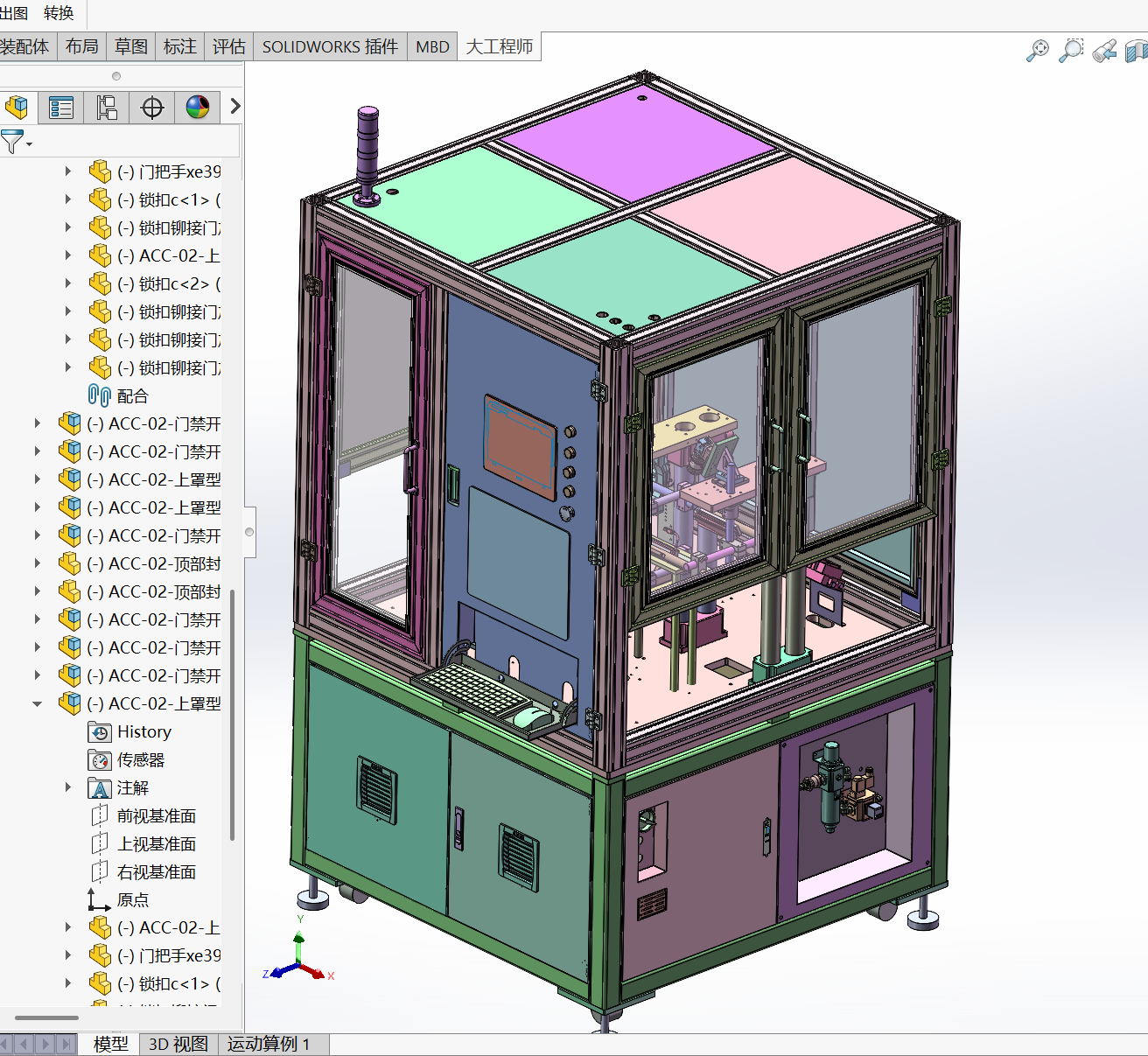Open the 运动算例 1 tab
This screenshot has height=1056, width=1148.
click(269, 1044)
